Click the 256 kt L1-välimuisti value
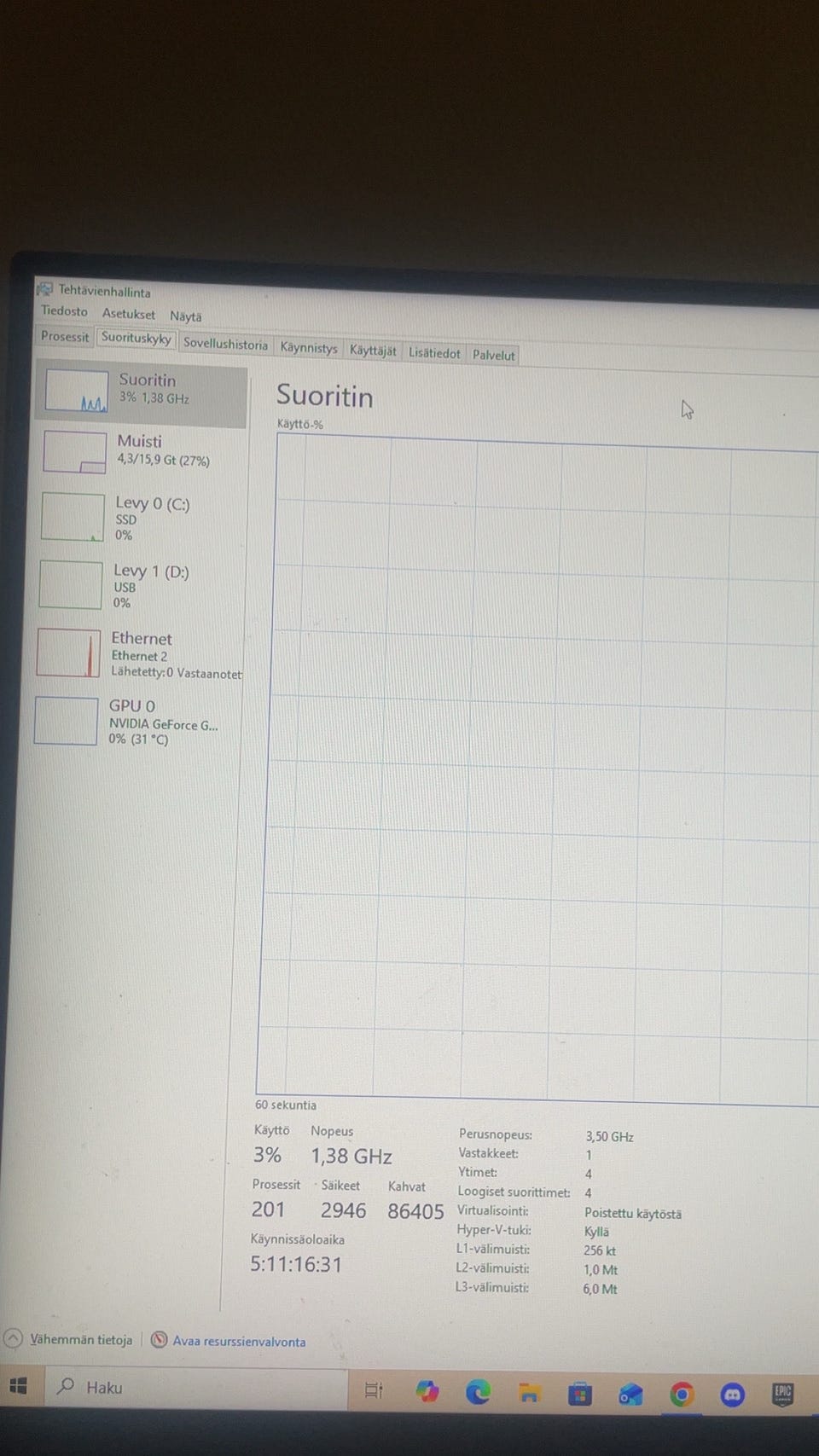The width and height of the screenshot is (819, 1456). point(600,1250)
